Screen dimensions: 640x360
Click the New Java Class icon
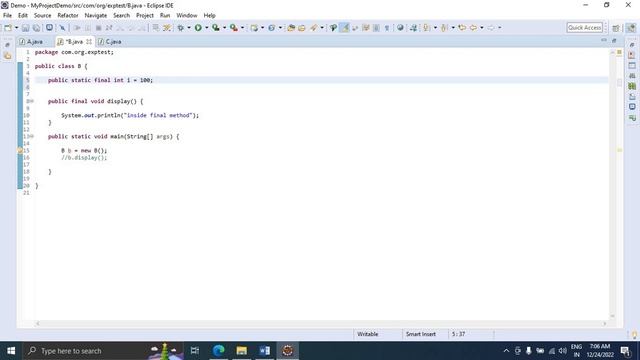coord(271,28)
